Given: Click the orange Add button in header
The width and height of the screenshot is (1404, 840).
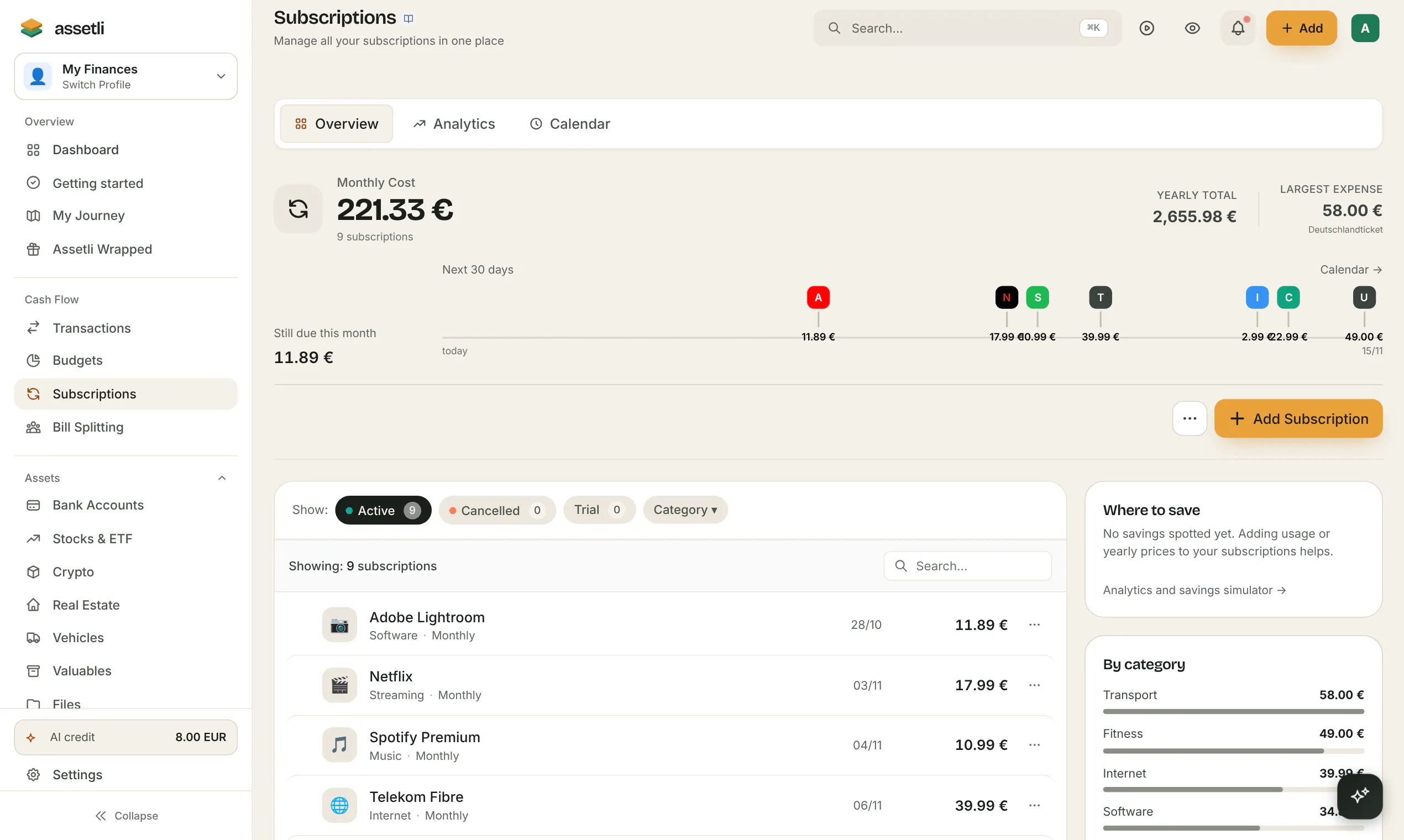Looking at the screenshot, I should tap(1301, 28).
